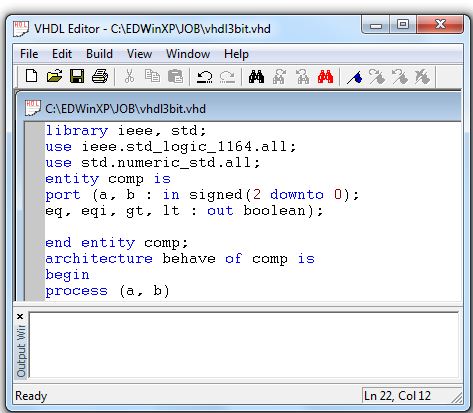Save the file with floppy disk icon
473x413 pixels.
[77, 76]
